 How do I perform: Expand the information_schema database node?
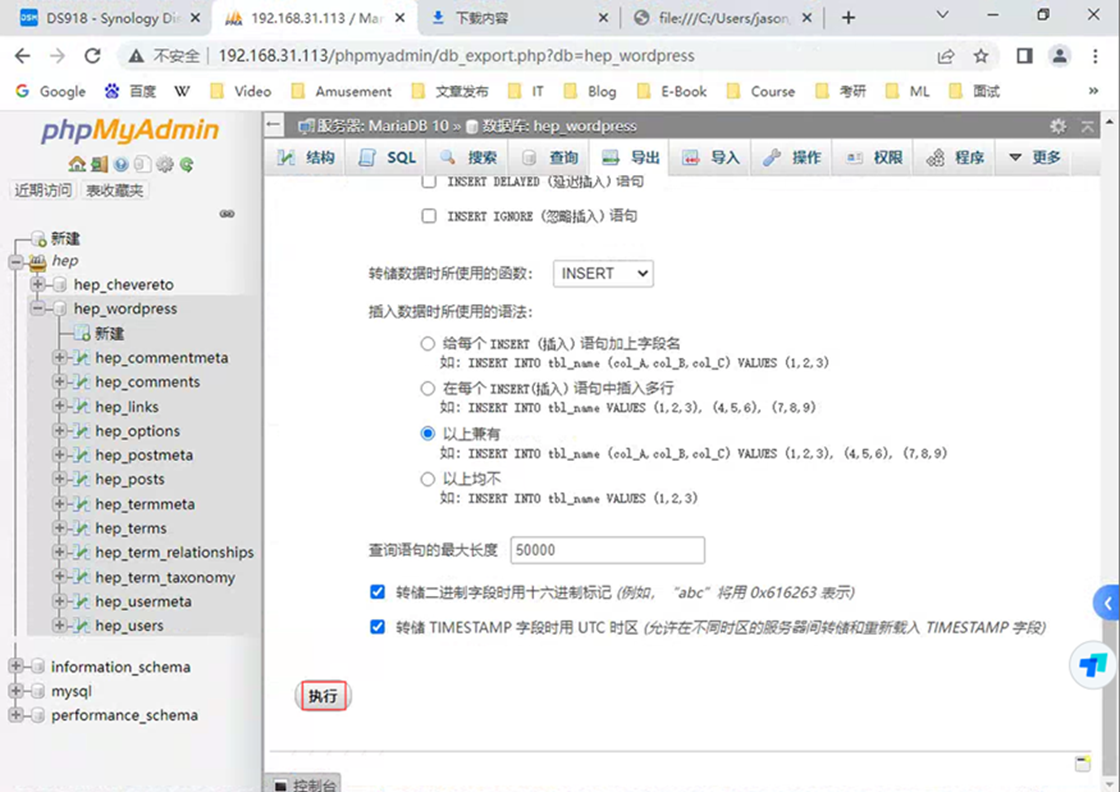click(x=15, y=666)
